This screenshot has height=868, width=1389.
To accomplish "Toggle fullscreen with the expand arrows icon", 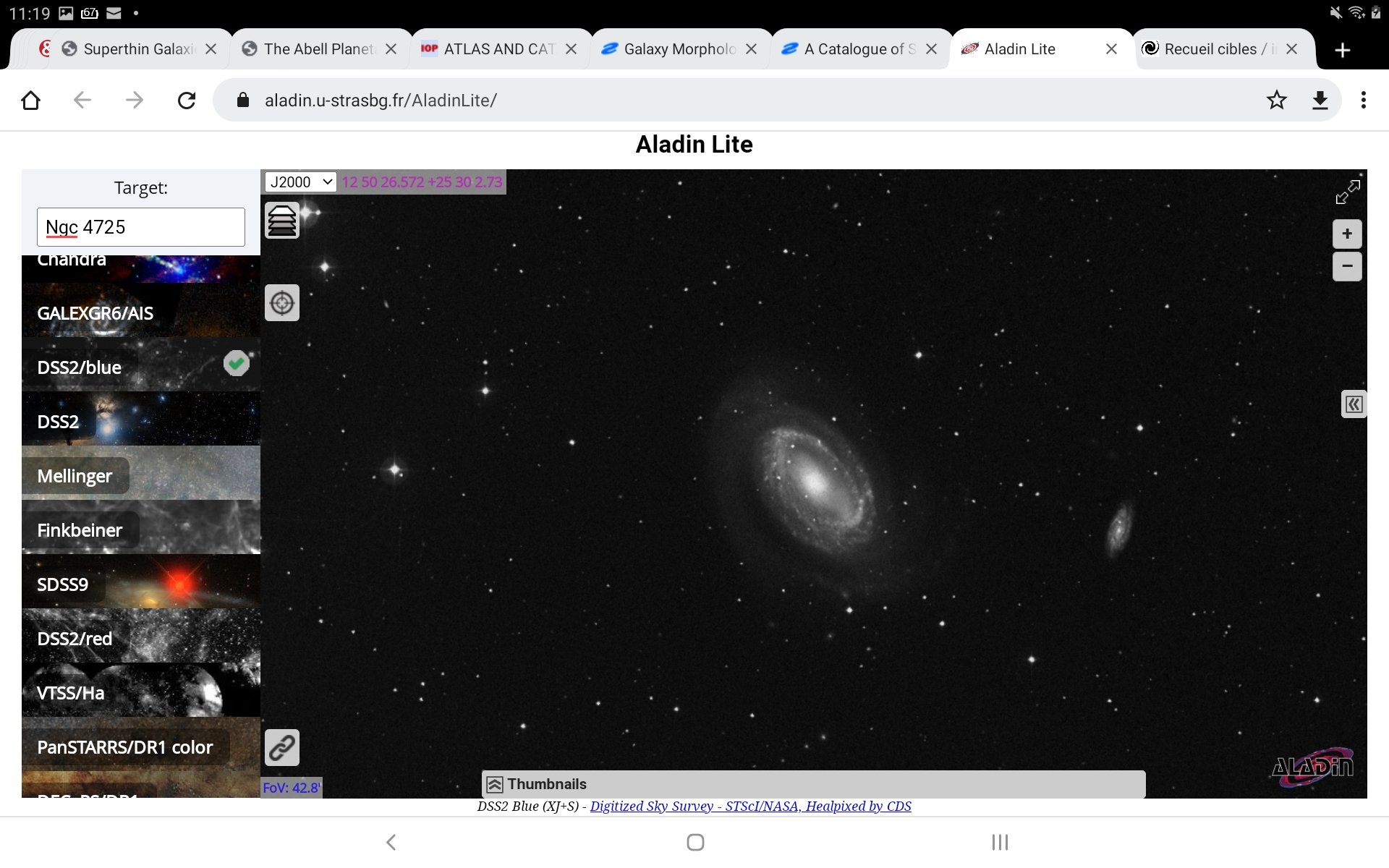I will 1348,192.
